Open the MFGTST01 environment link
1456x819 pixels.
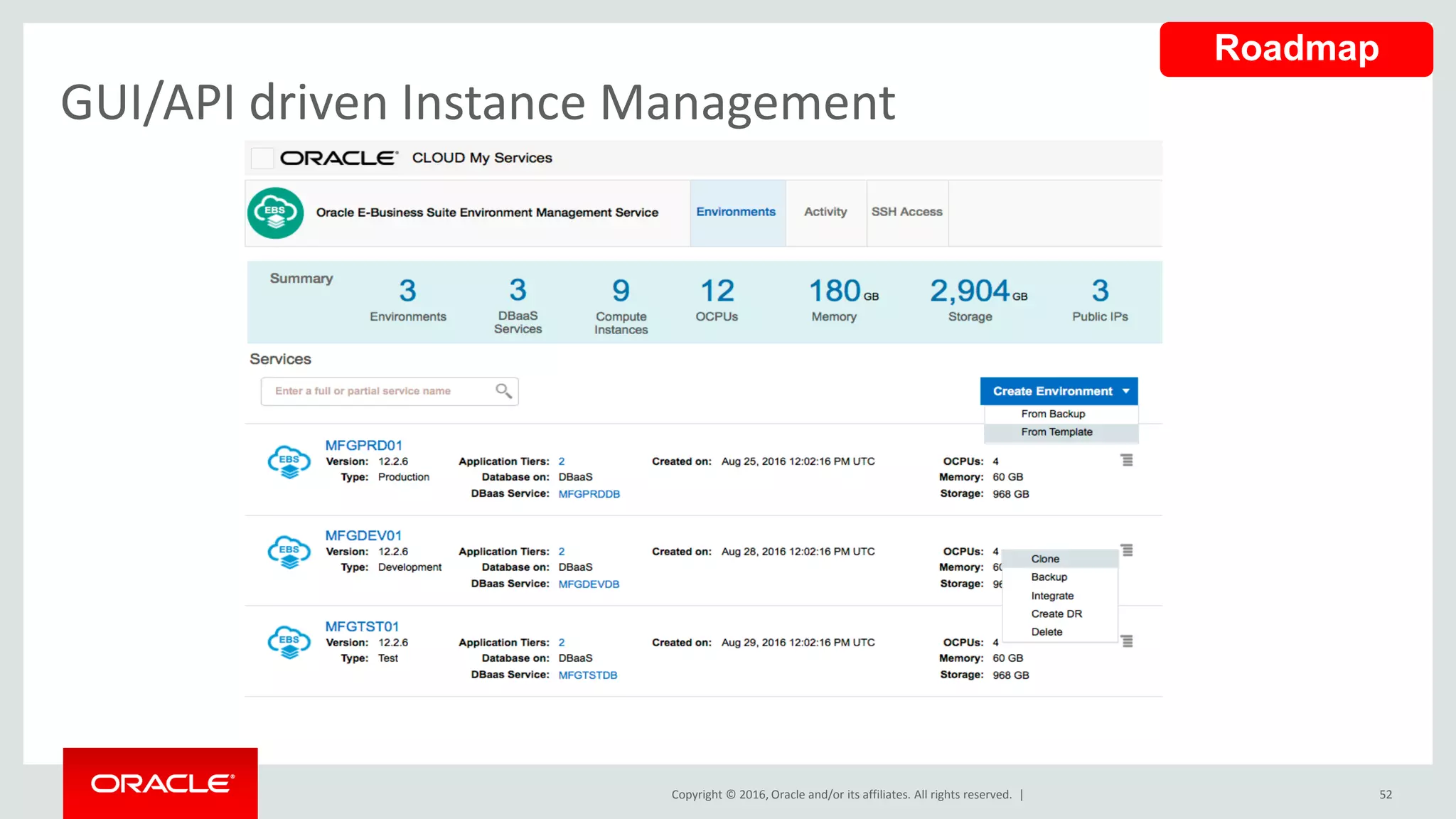363,627
